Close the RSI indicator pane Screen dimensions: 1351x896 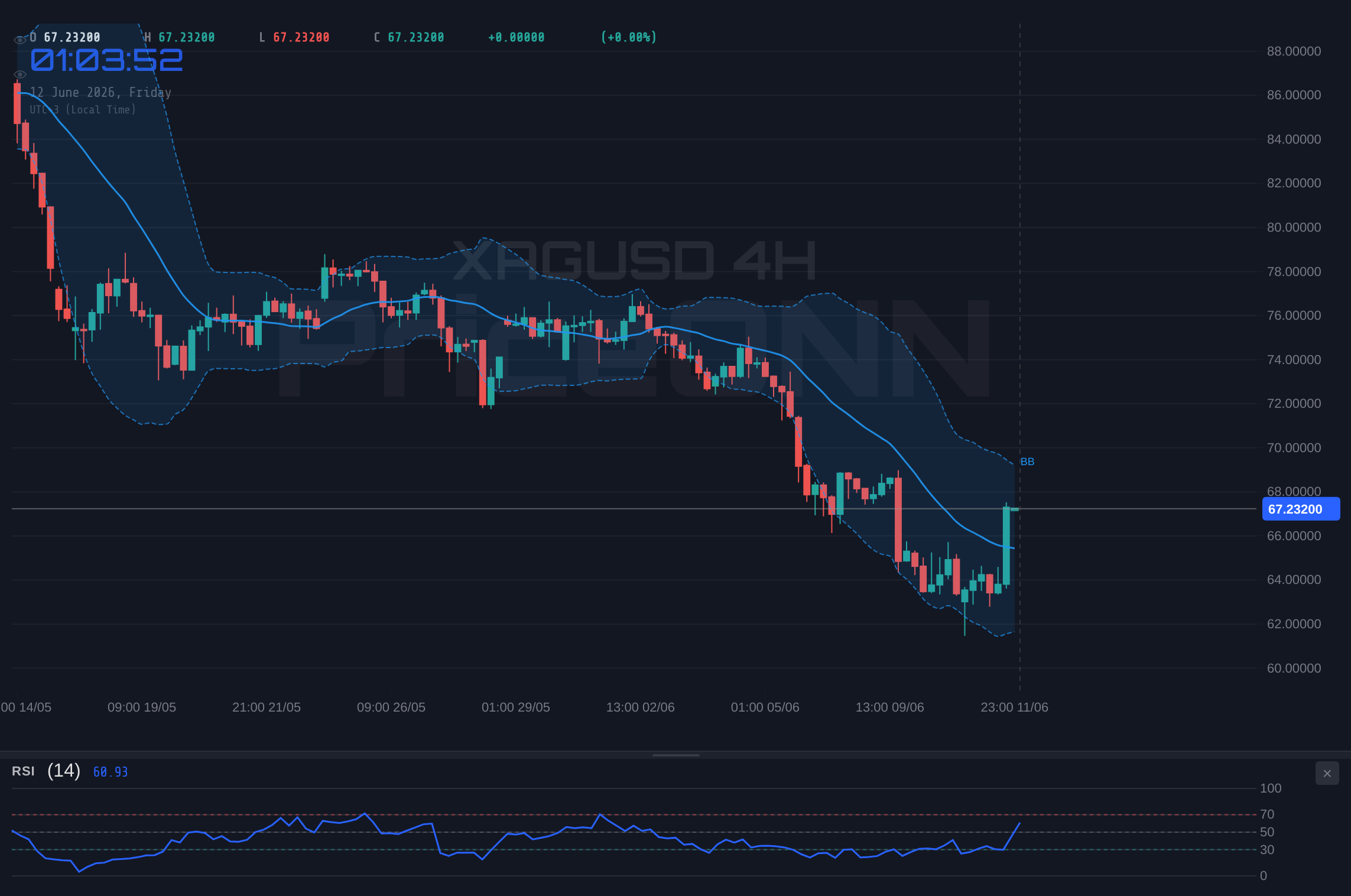click(x=1327, y=773)
